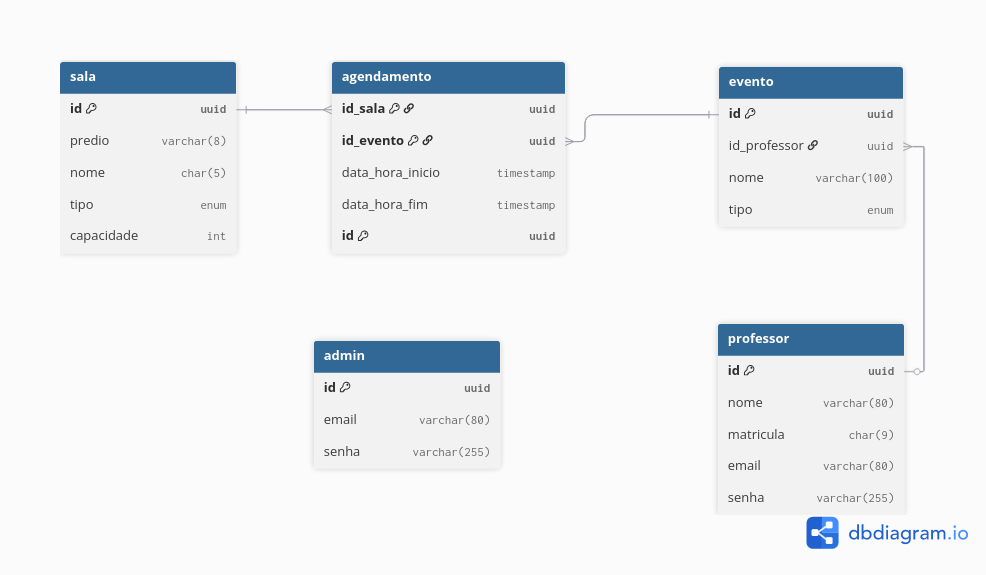The image size is (986, 575).
Task: Click the link icon next to id_professor
Action: 813,146
